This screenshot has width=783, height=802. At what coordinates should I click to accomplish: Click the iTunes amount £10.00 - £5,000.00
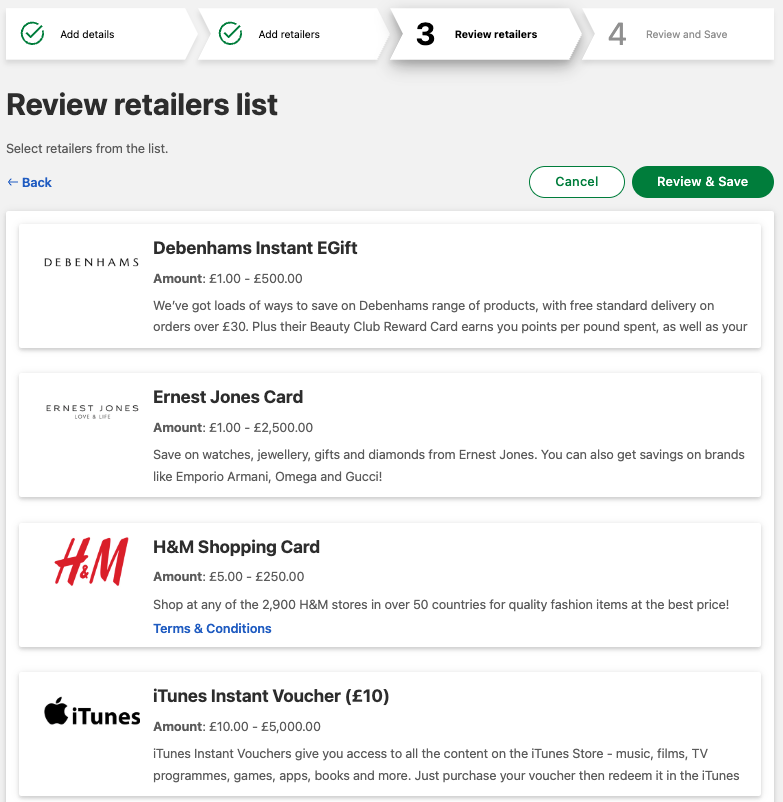[237, 727]
